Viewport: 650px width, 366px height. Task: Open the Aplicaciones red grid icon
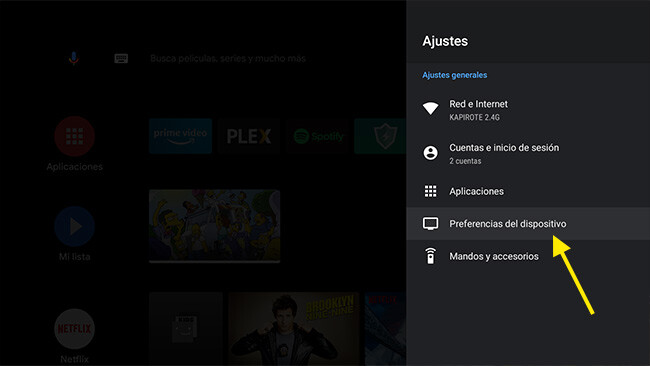75,136
